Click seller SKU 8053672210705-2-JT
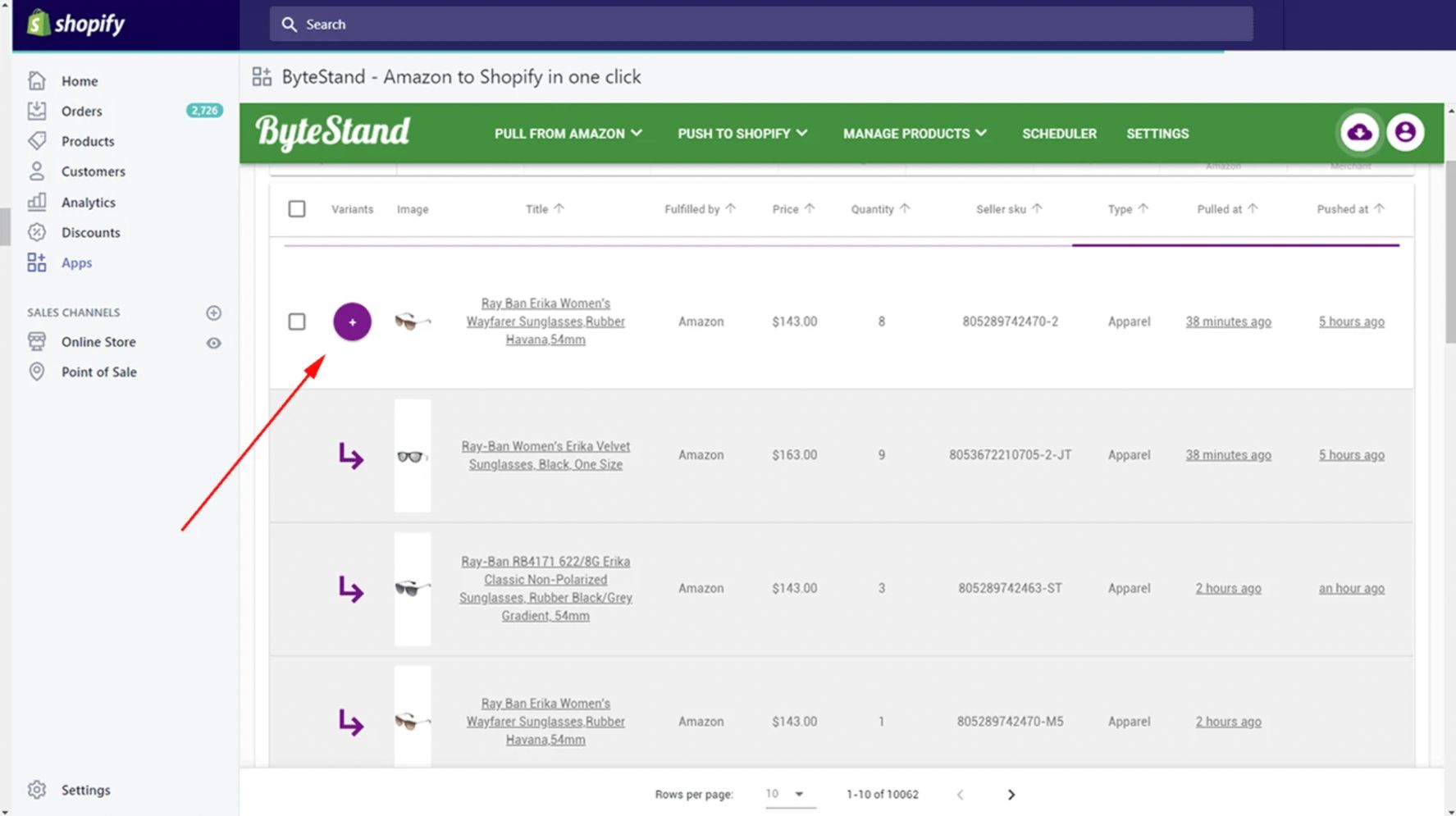The image size is (1456, 816). [x=1010, y=455]
